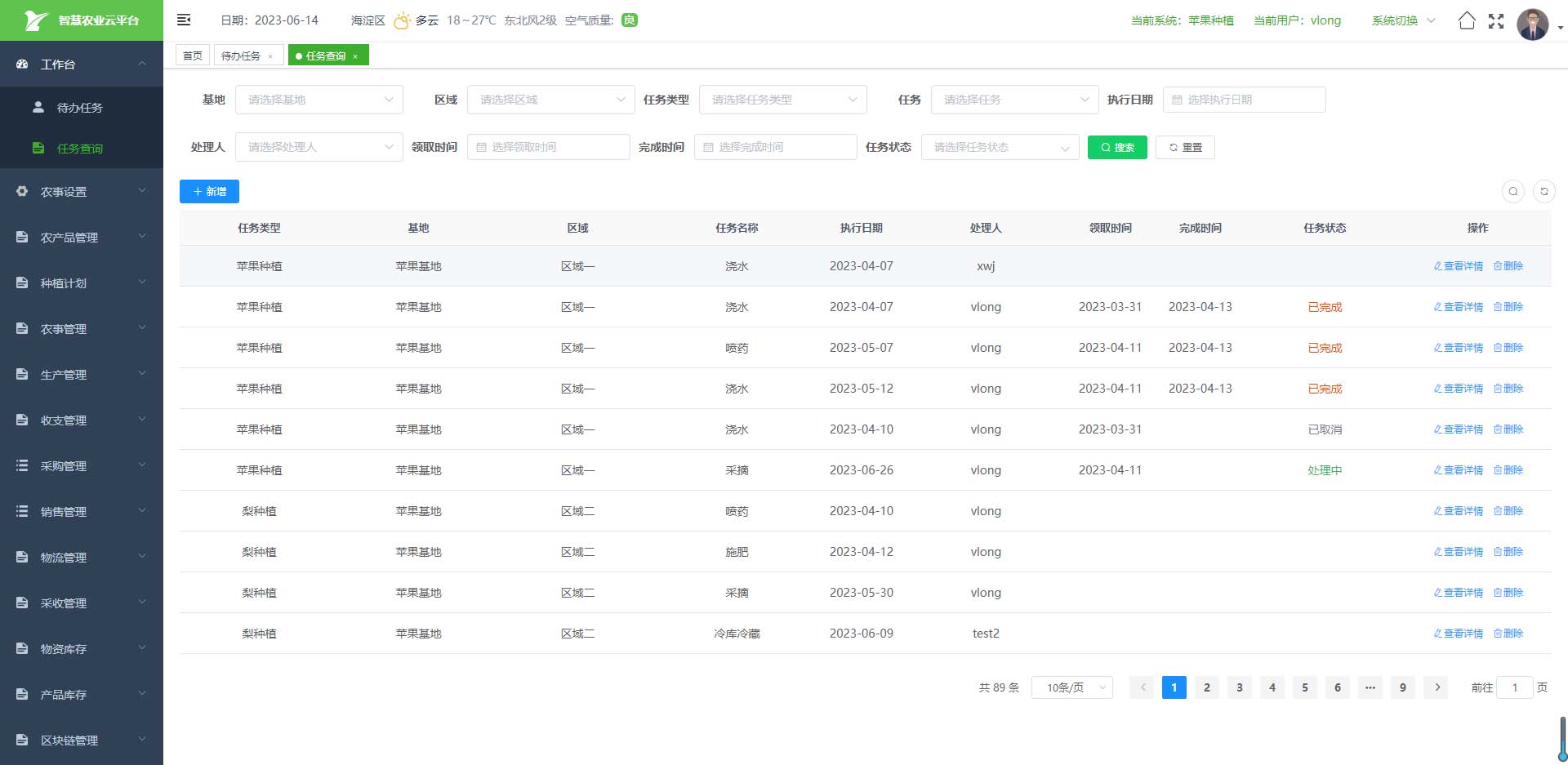
Task: Click the 待办任务 person icon
Action: coord(38,107)
